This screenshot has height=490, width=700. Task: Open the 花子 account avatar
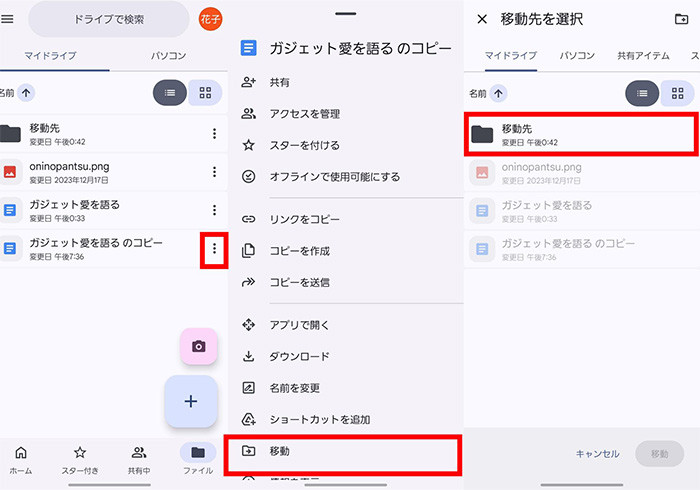[210, 19]
